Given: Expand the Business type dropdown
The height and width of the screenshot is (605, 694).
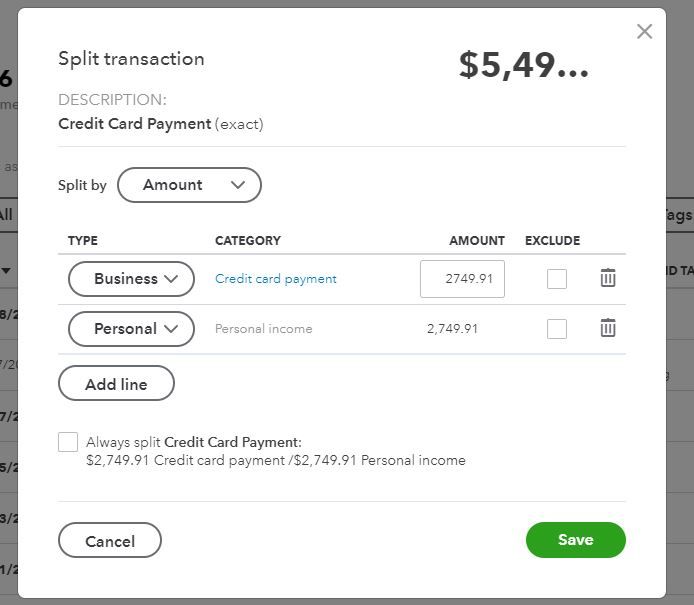Looking at the screenshot, I should [131, 279].
